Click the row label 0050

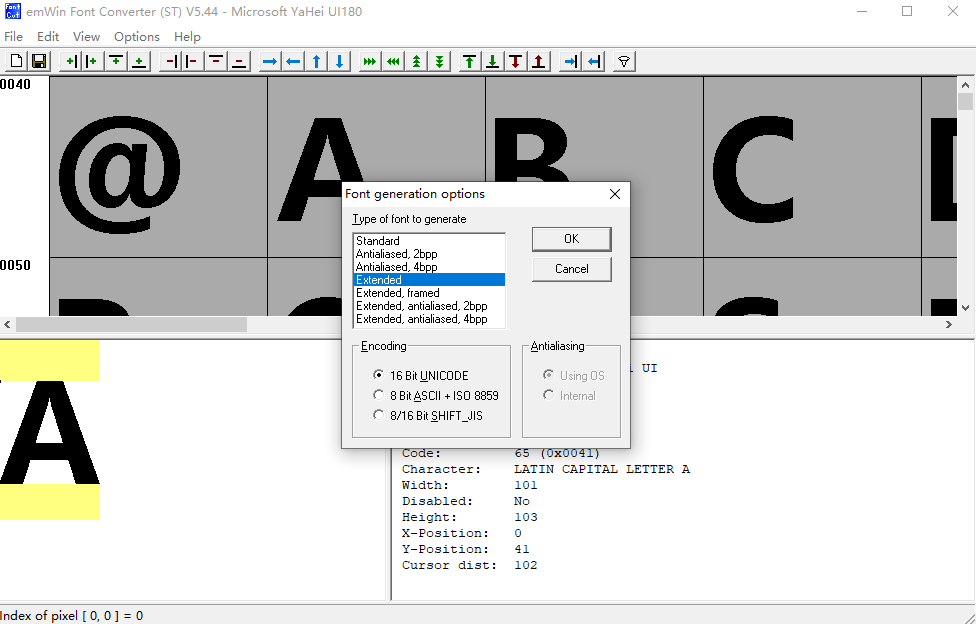[x=16, y=265]
